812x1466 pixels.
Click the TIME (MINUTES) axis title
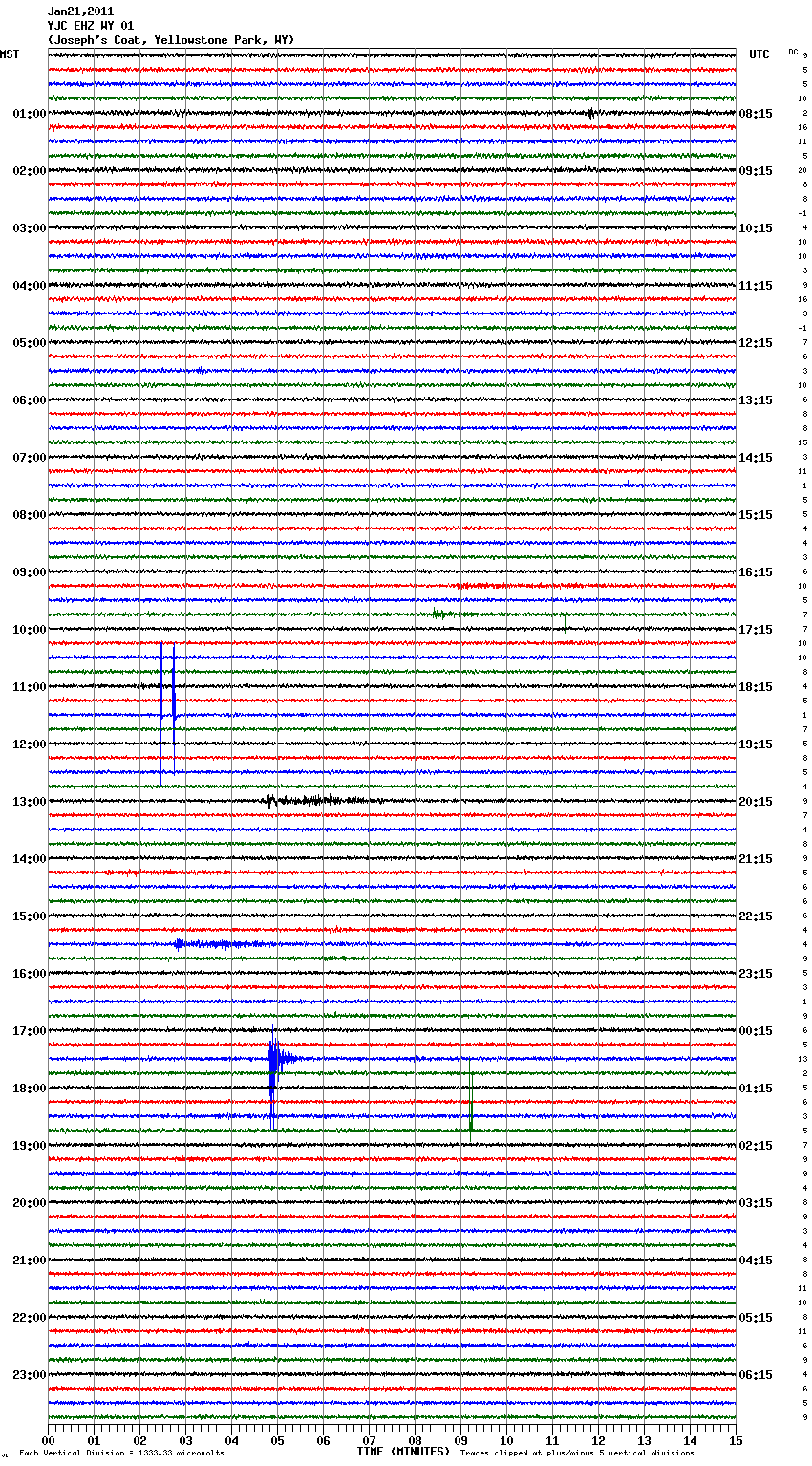pyautogui.click(x=403, y=1452)
